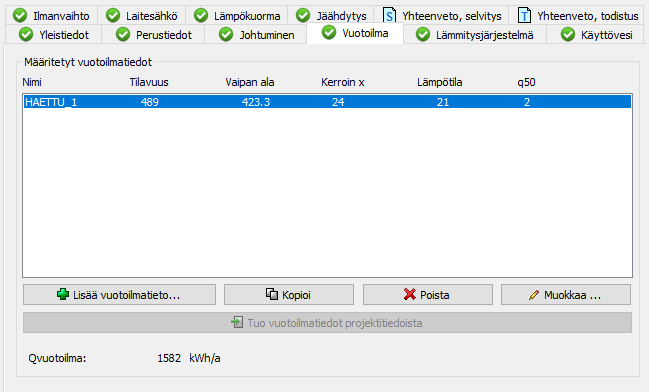
Task: Switch to the Johtuminen tab
Action: pos(256,35)
